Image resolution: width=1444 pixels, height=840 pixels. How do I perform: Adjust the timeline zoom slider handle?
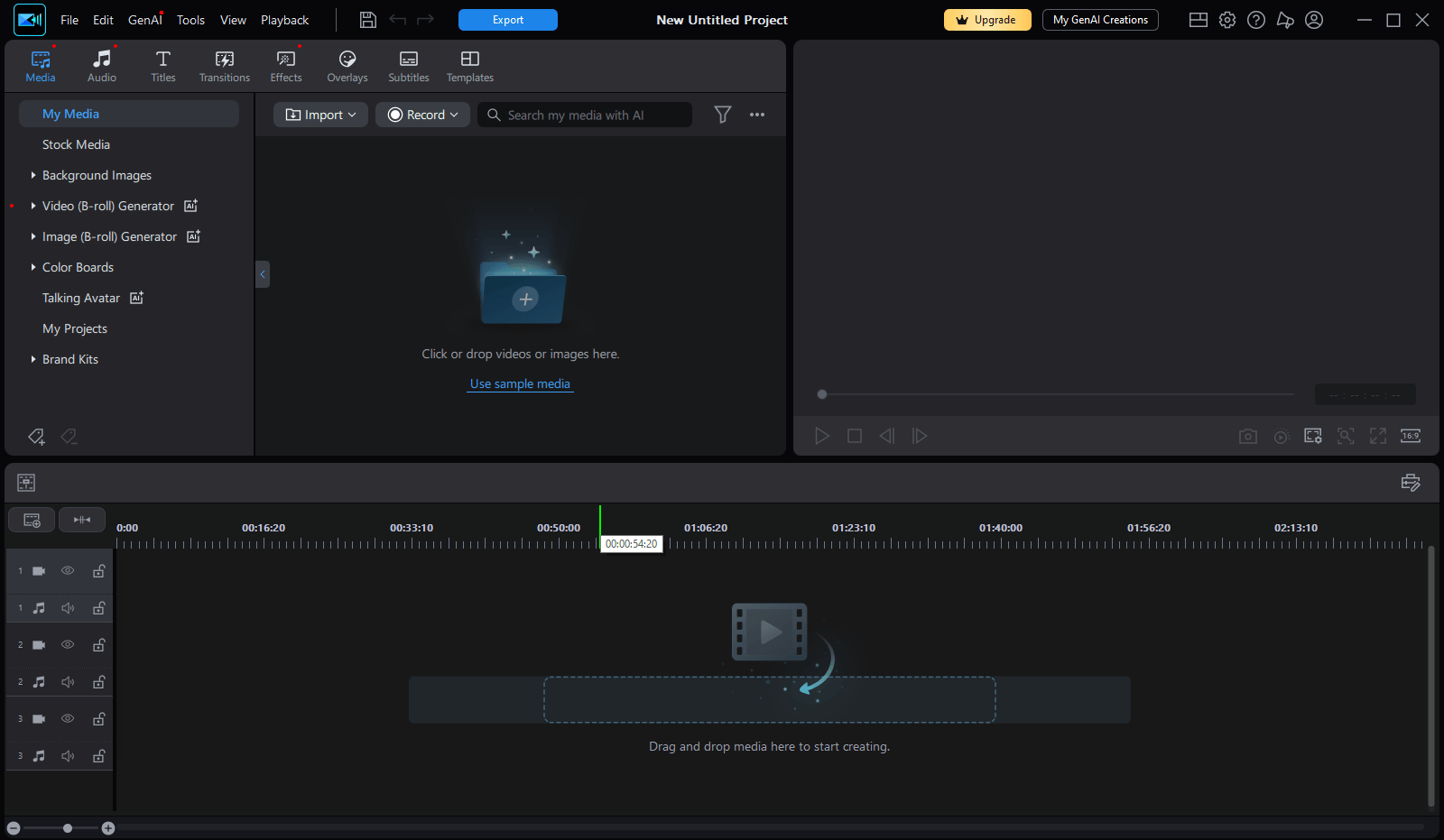(68, 828)
